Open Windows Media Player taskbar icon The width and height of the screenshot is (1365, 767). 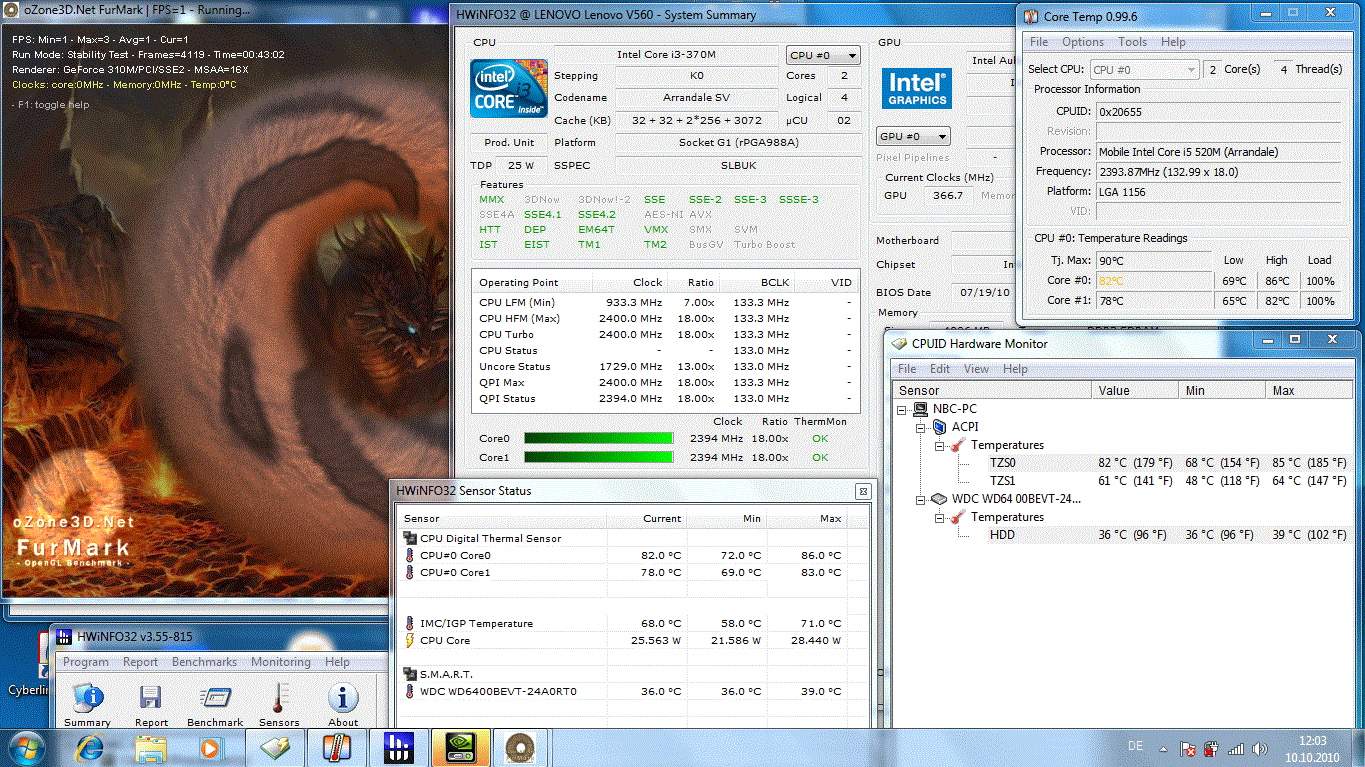pos(210,747)
